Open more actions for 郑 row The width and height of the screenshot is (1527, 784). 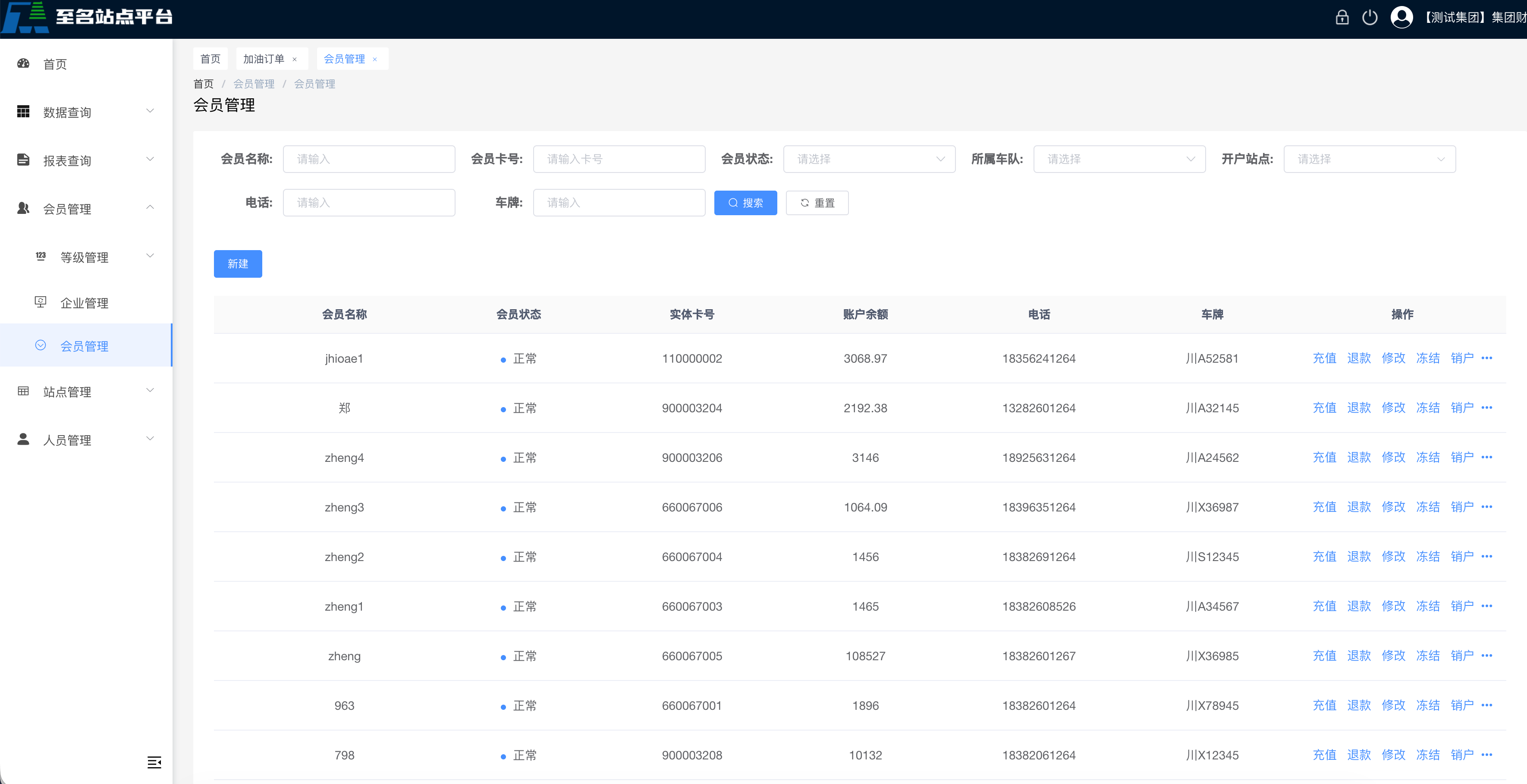pos(1487,408)
